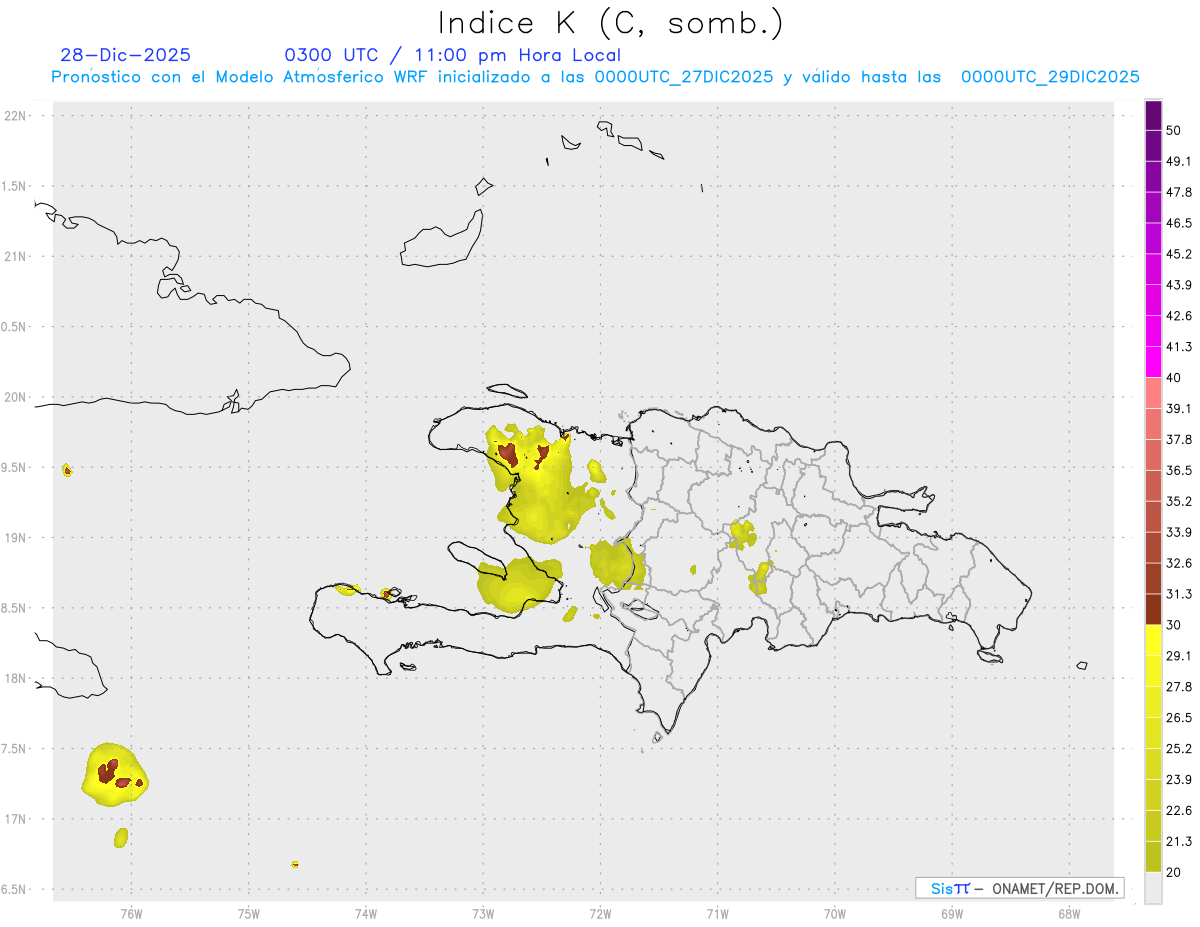Screen dimensions: 1200x927
Task: Click the colorbar value "36.5"
Action: pyautogui.click(x=1179, y=470)
